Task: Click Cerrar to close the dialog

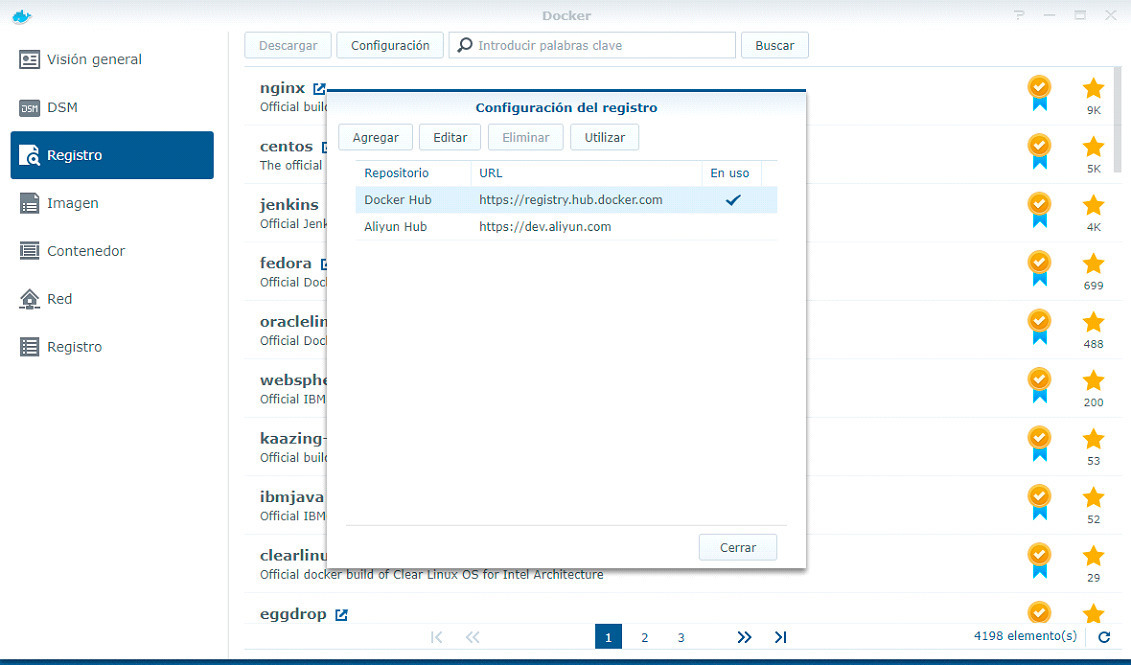Action: point(738,547)
